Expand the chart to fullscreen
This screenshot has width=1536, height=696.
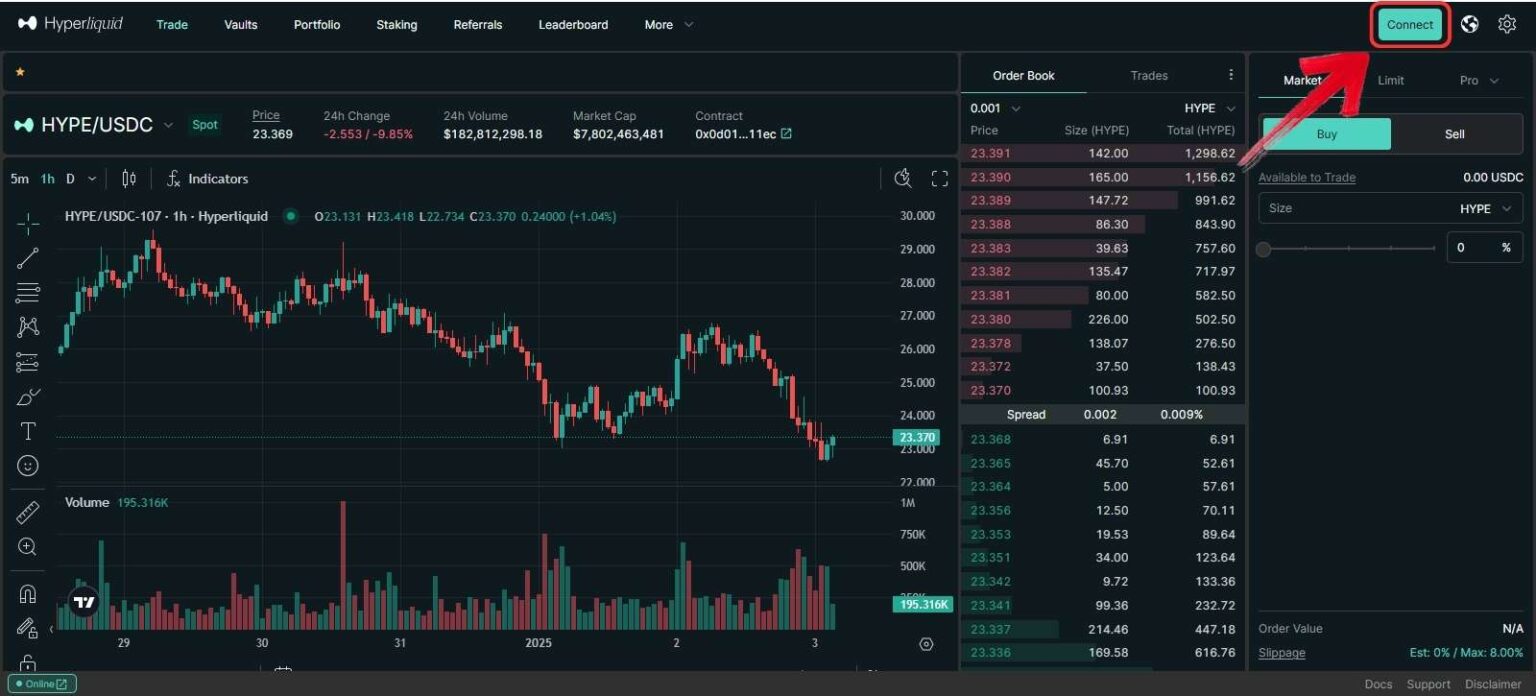(x=939, y=178)
